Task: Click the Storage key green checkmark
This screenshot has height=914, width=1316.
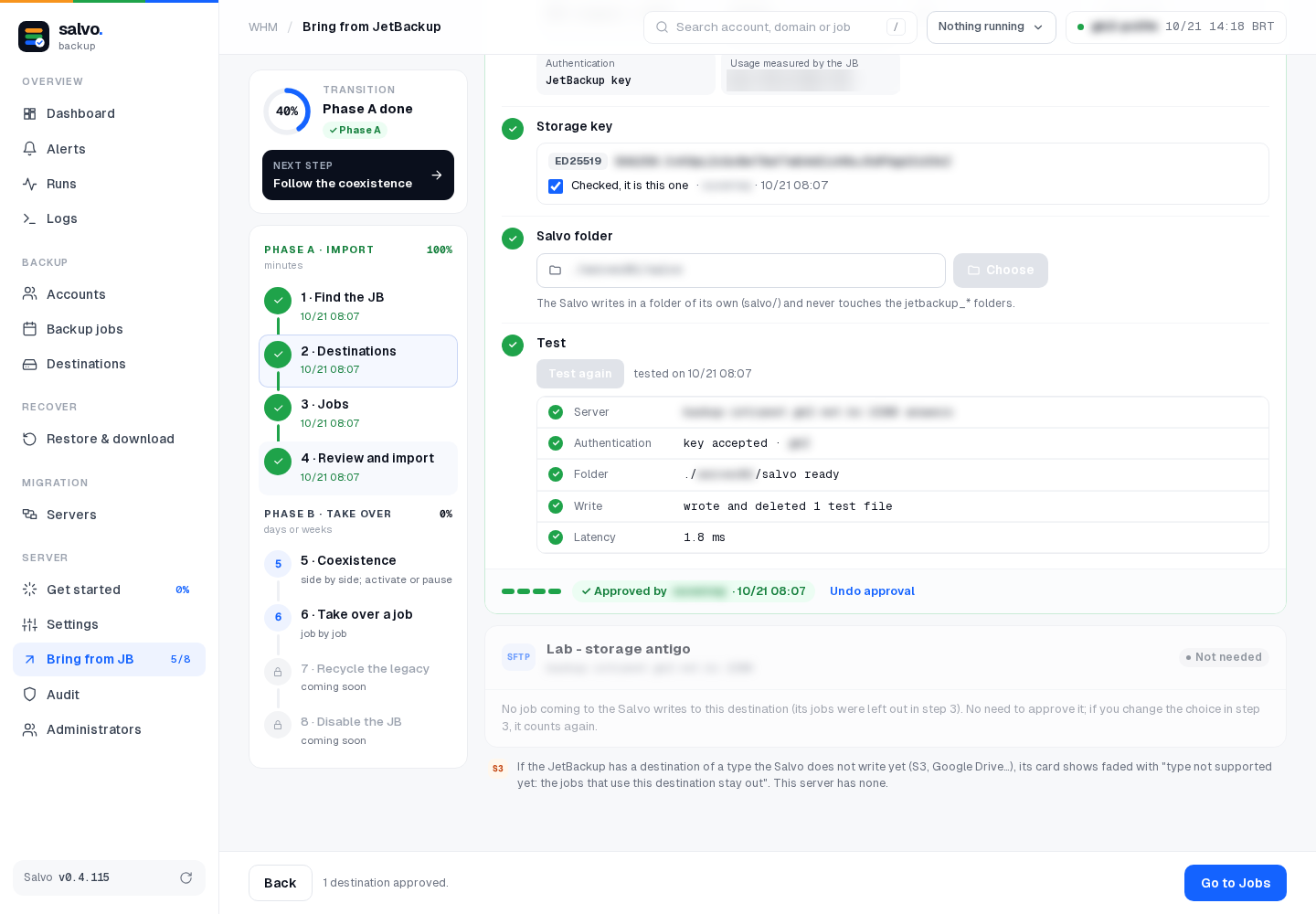Action: (513, 129)
